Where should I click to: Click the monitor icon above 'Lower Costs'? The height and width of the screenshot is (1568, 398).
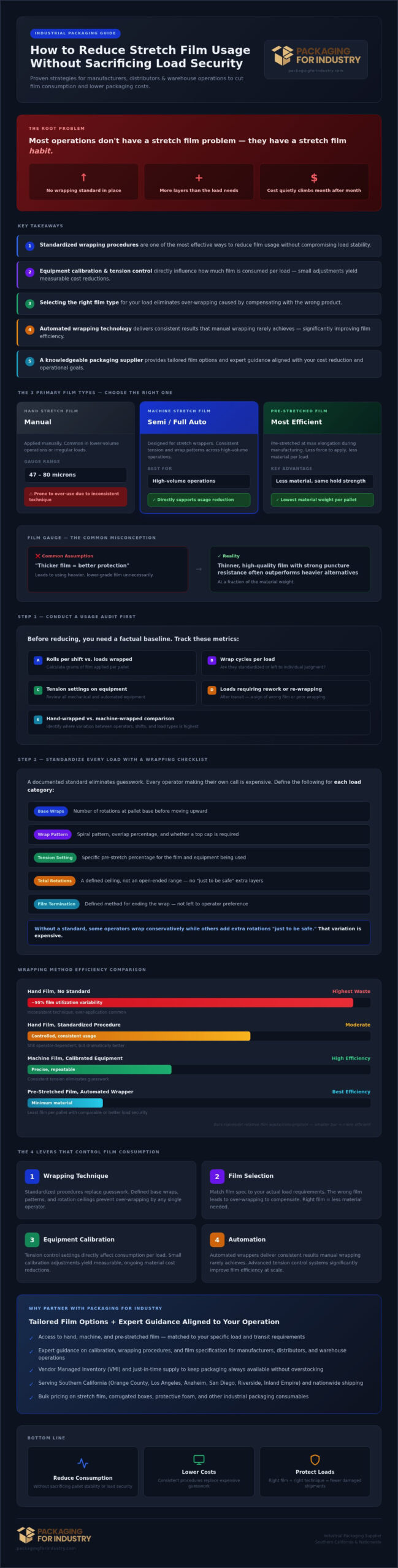[x=199, y=1460]
